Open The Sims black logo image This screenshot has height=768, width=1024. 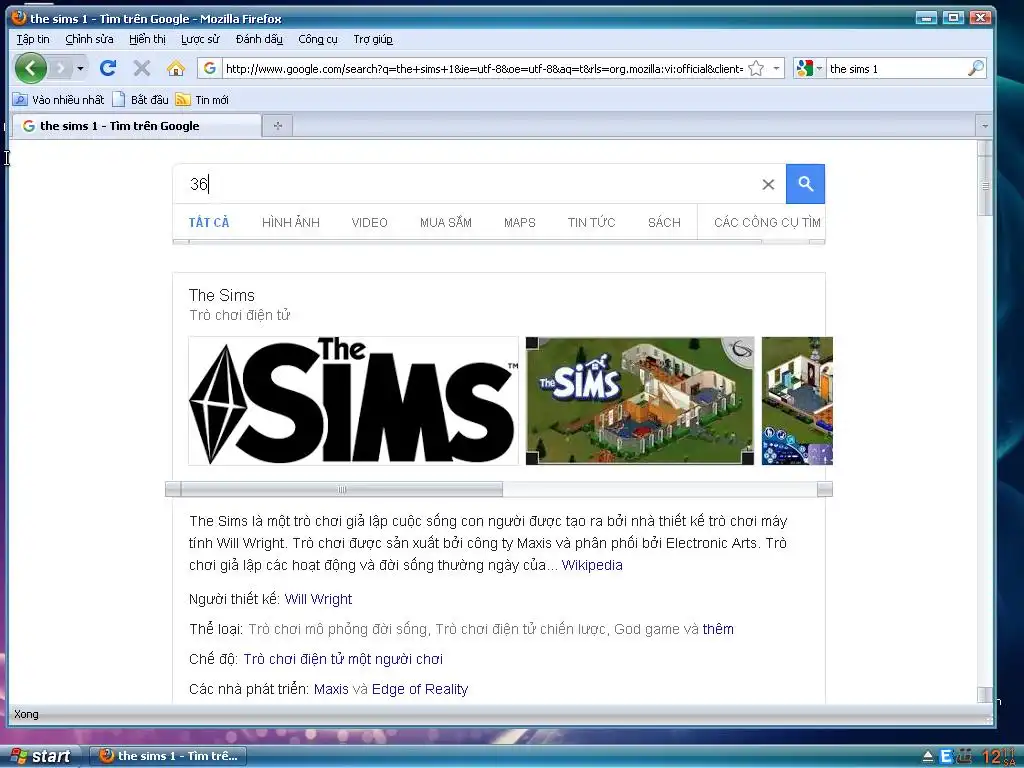point(353,400)
